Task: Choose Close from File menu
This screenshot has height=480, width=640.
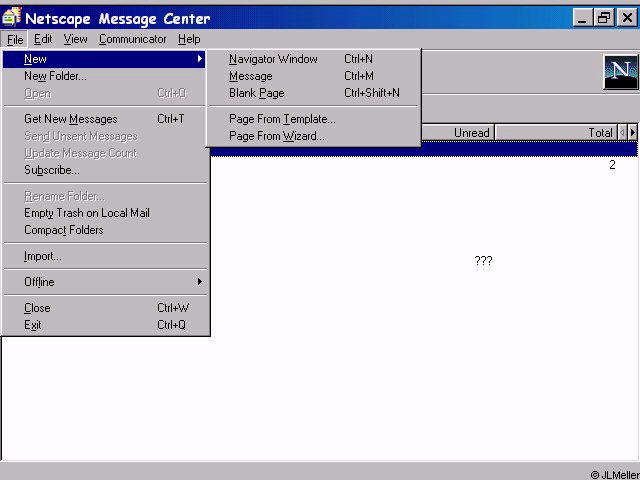Action: coord(105,308)
